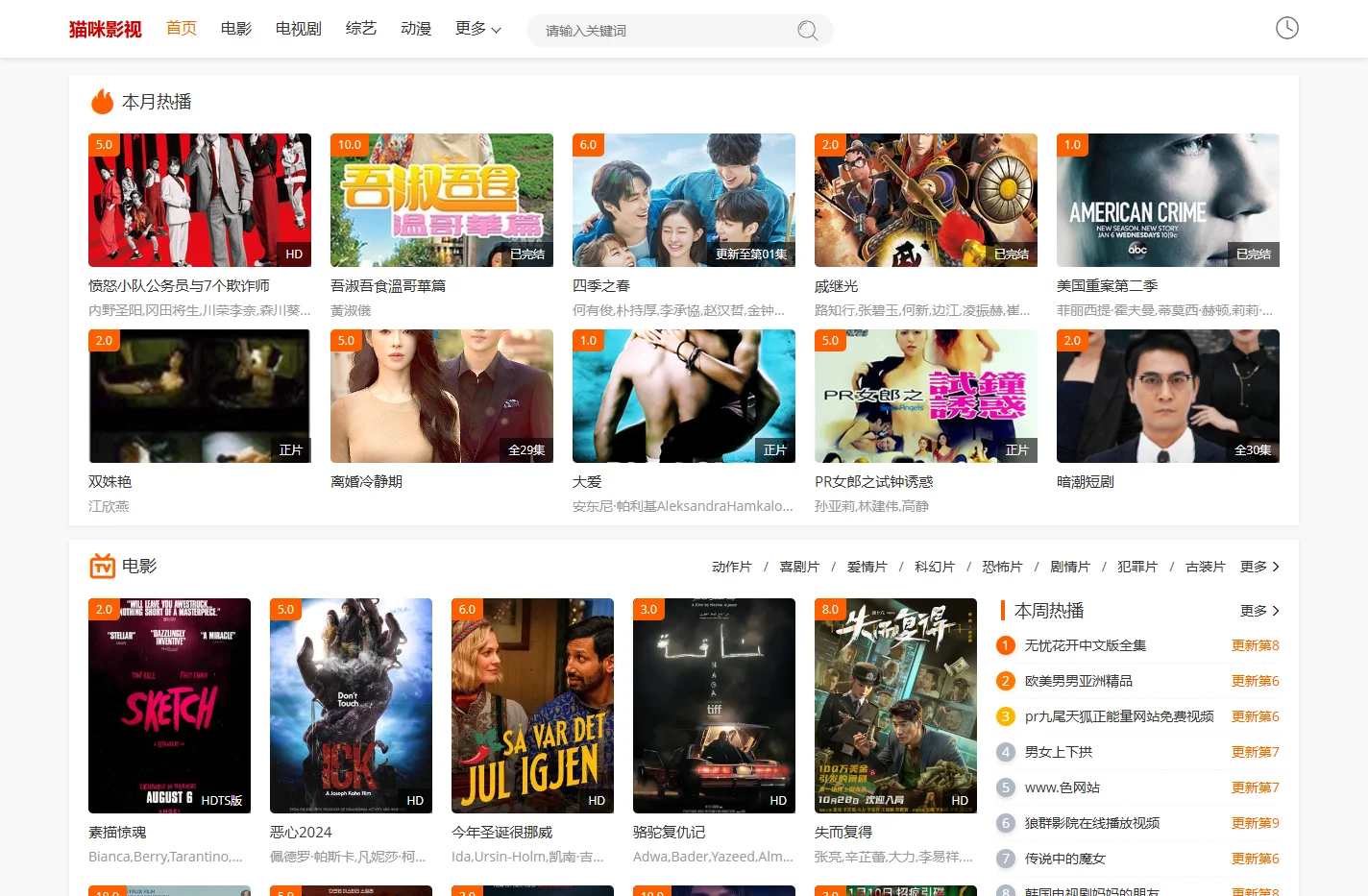Click the 猫咪影视 site logo

click(105, 29)
